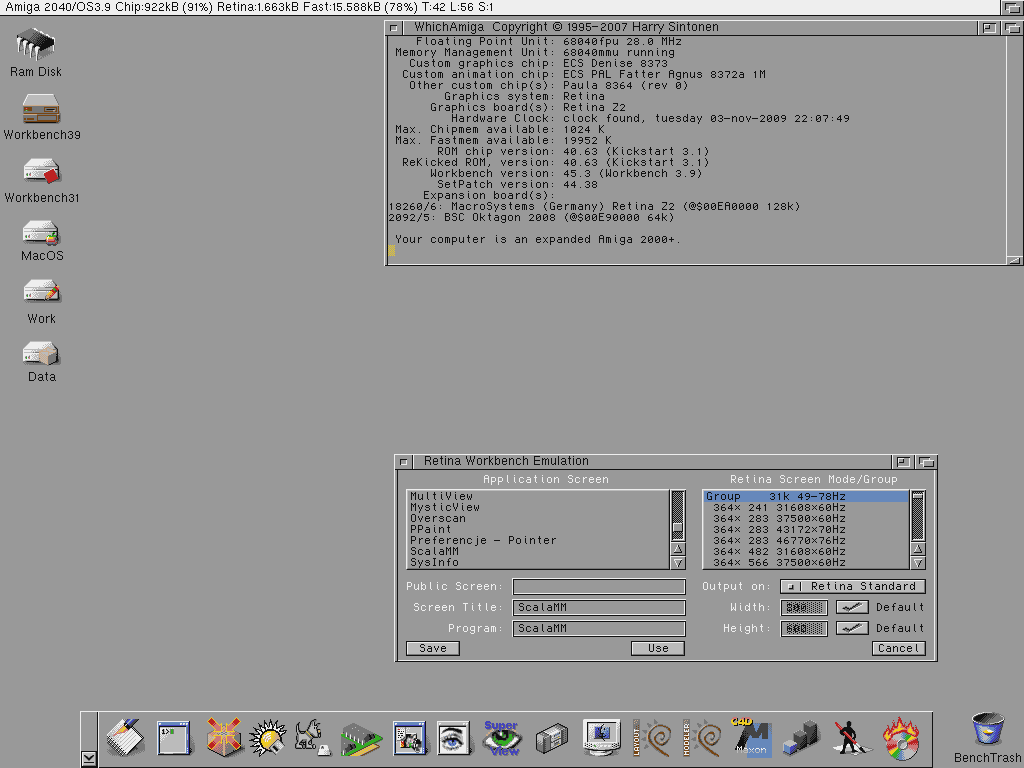Select PPaint in the Application Screen list

click(538, 530)
